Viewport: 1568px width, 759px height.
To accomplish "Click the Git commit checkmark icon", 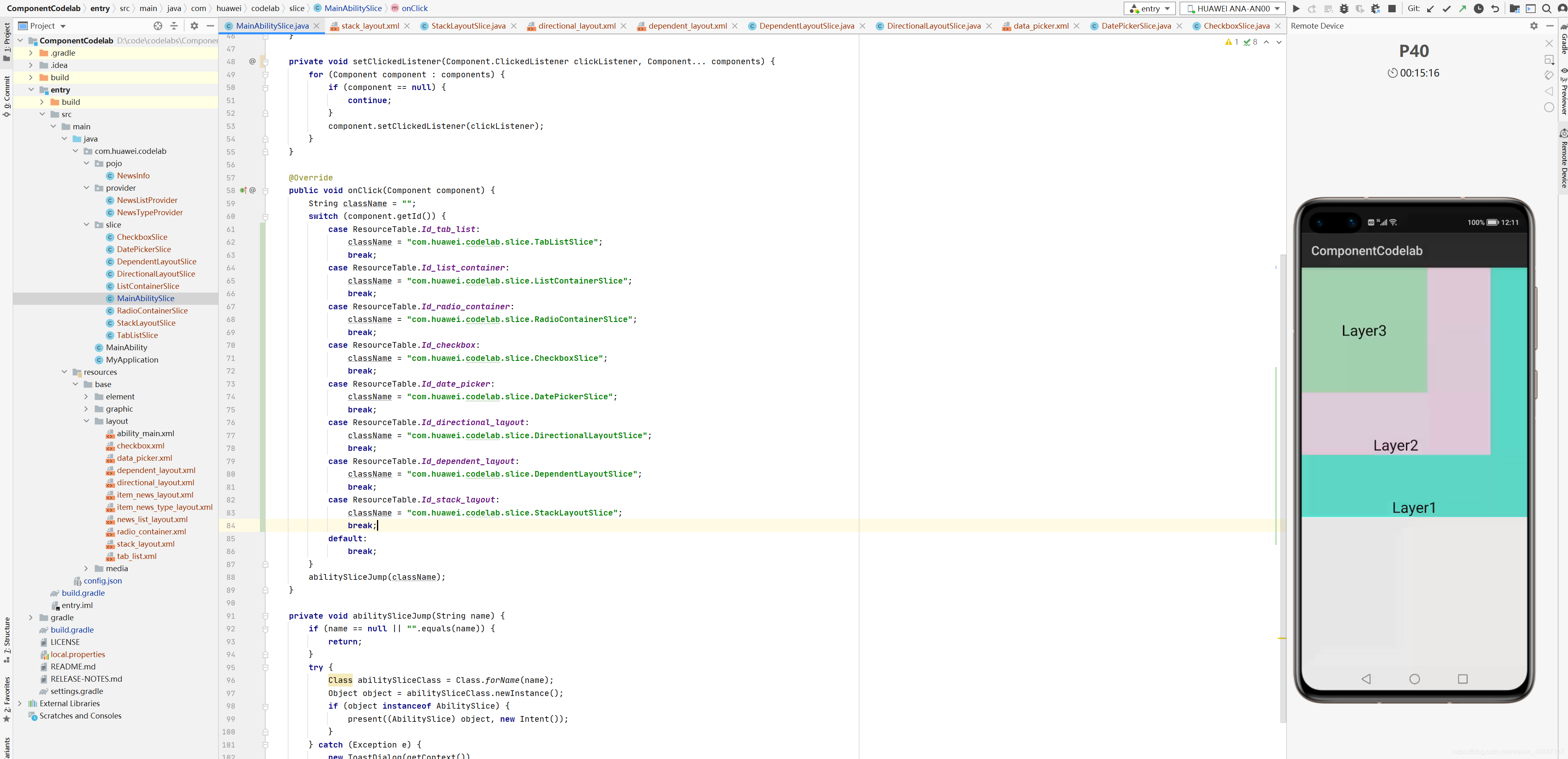I will point(1447,9).
